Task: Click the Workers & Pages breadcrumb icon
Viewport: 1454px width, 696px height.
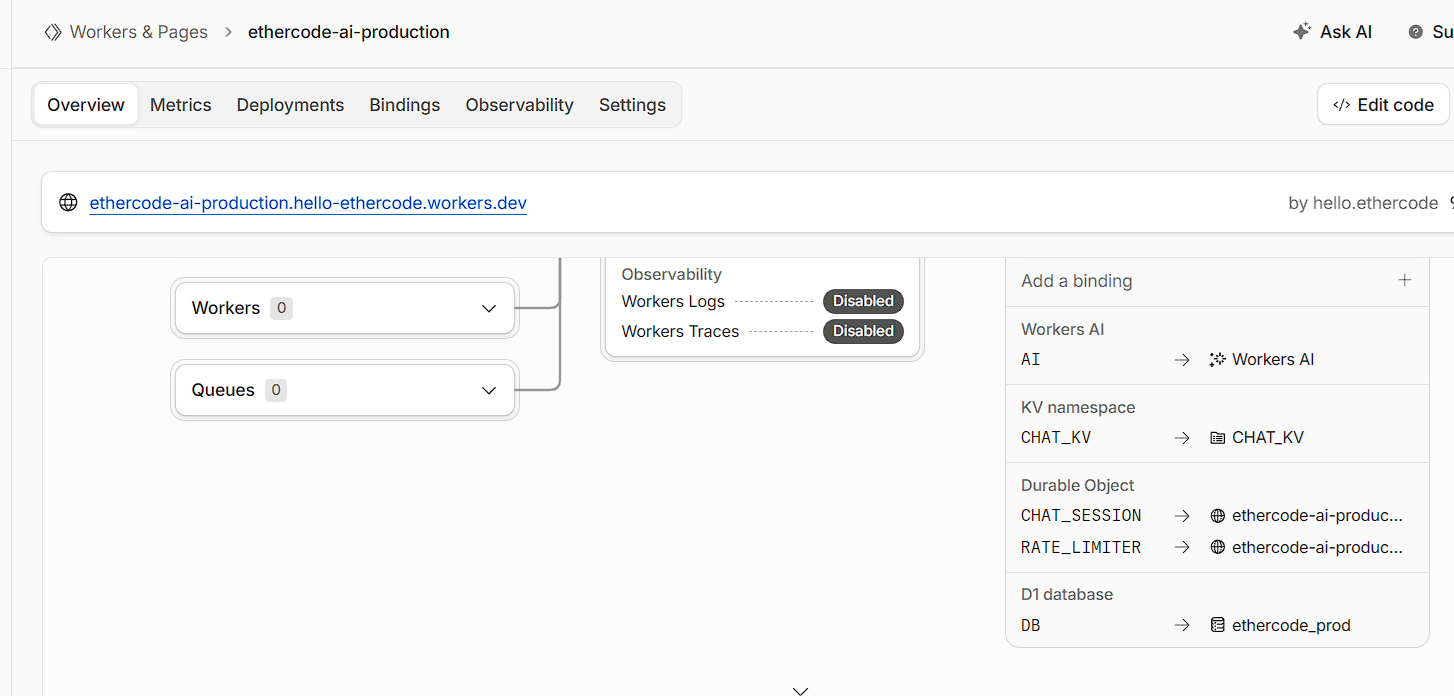Action: 53,32
